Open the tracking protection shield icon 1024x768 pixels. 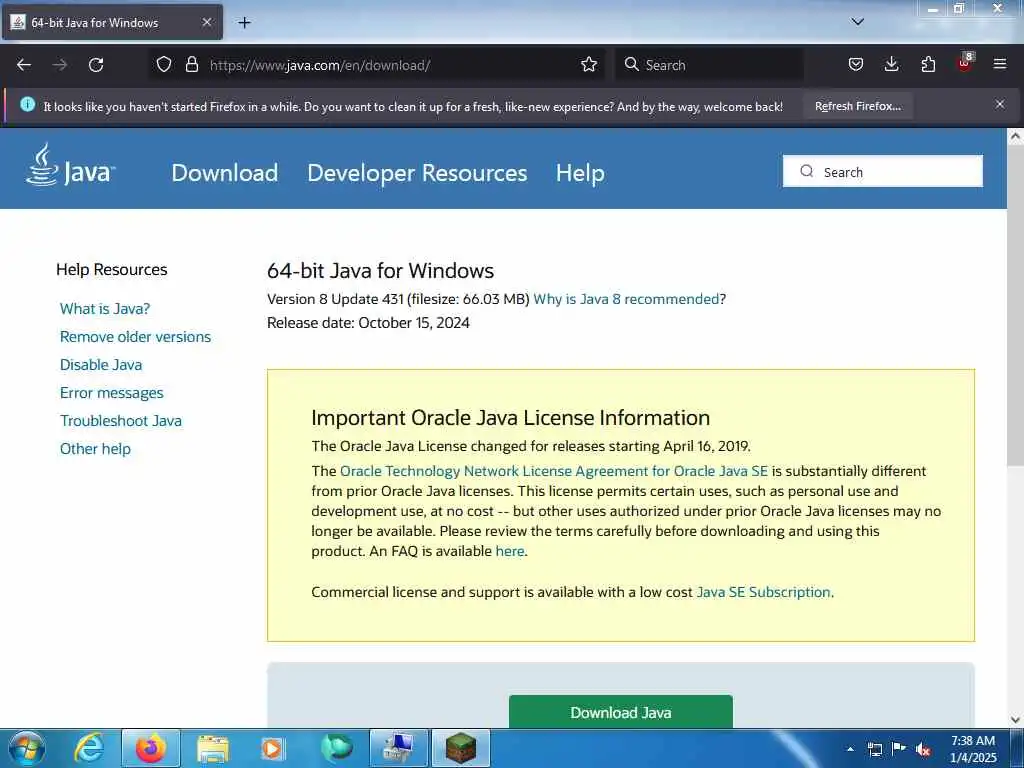point(164,65)
